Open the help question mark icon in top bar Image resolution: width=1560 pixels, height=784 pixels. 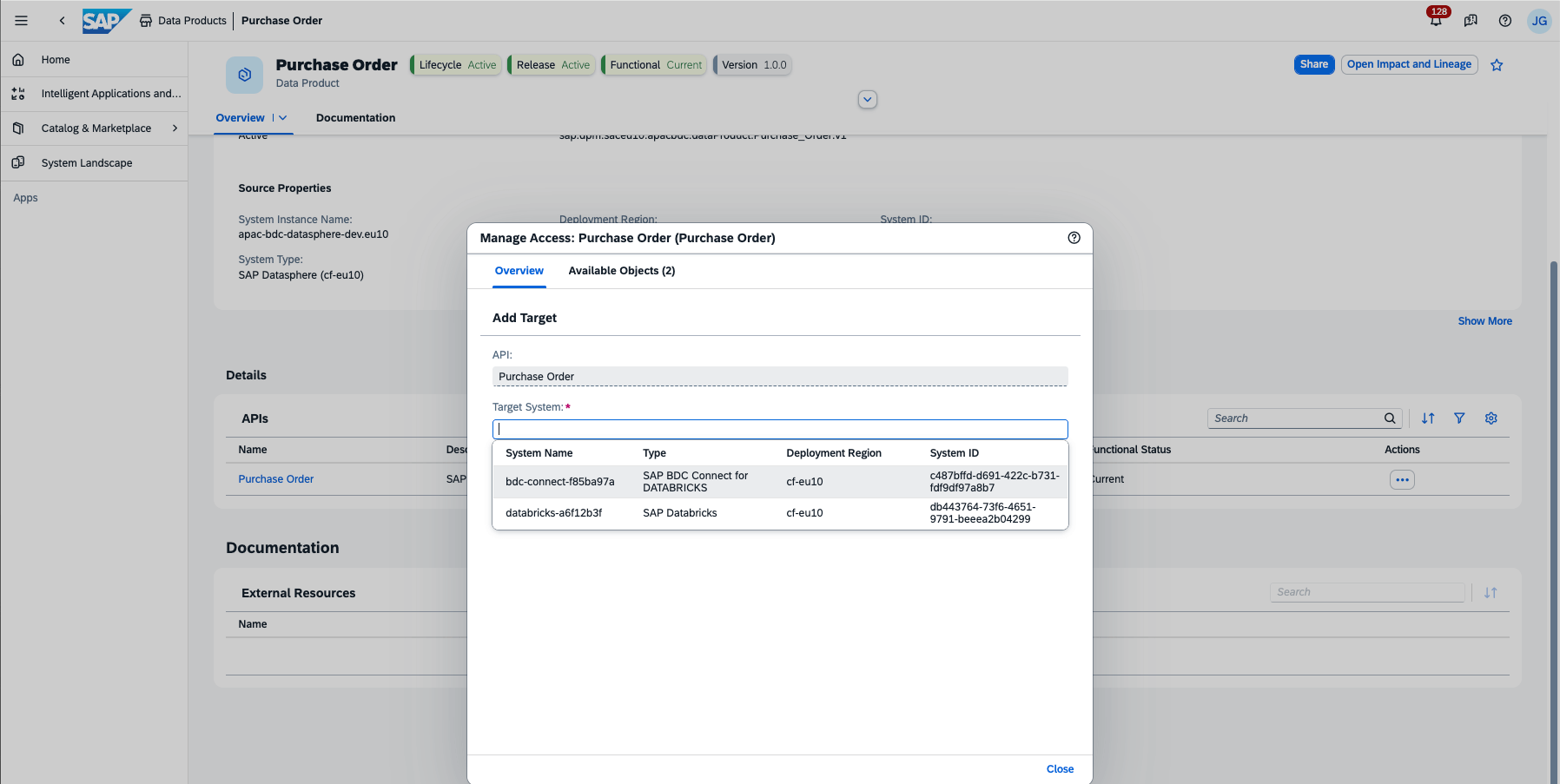(1505, 21)
